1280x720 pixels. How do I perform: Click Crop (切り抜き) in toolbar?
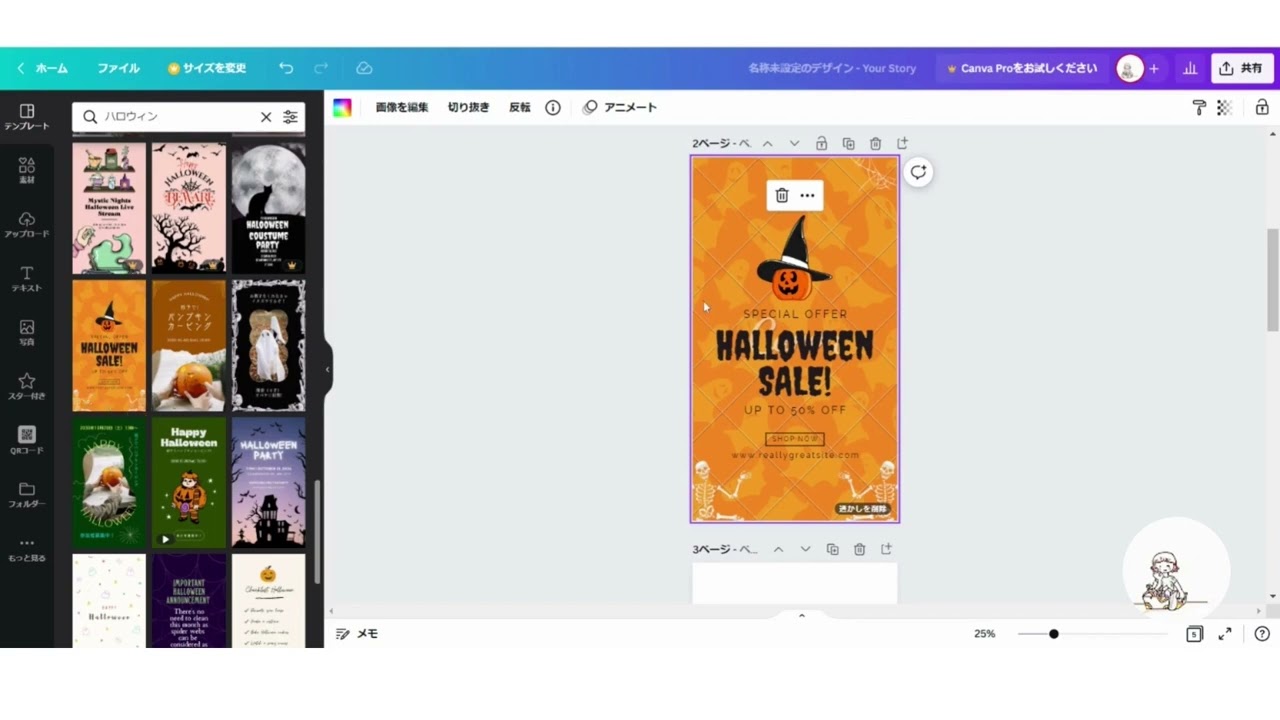pyautogui.click(x=468, y=107)
